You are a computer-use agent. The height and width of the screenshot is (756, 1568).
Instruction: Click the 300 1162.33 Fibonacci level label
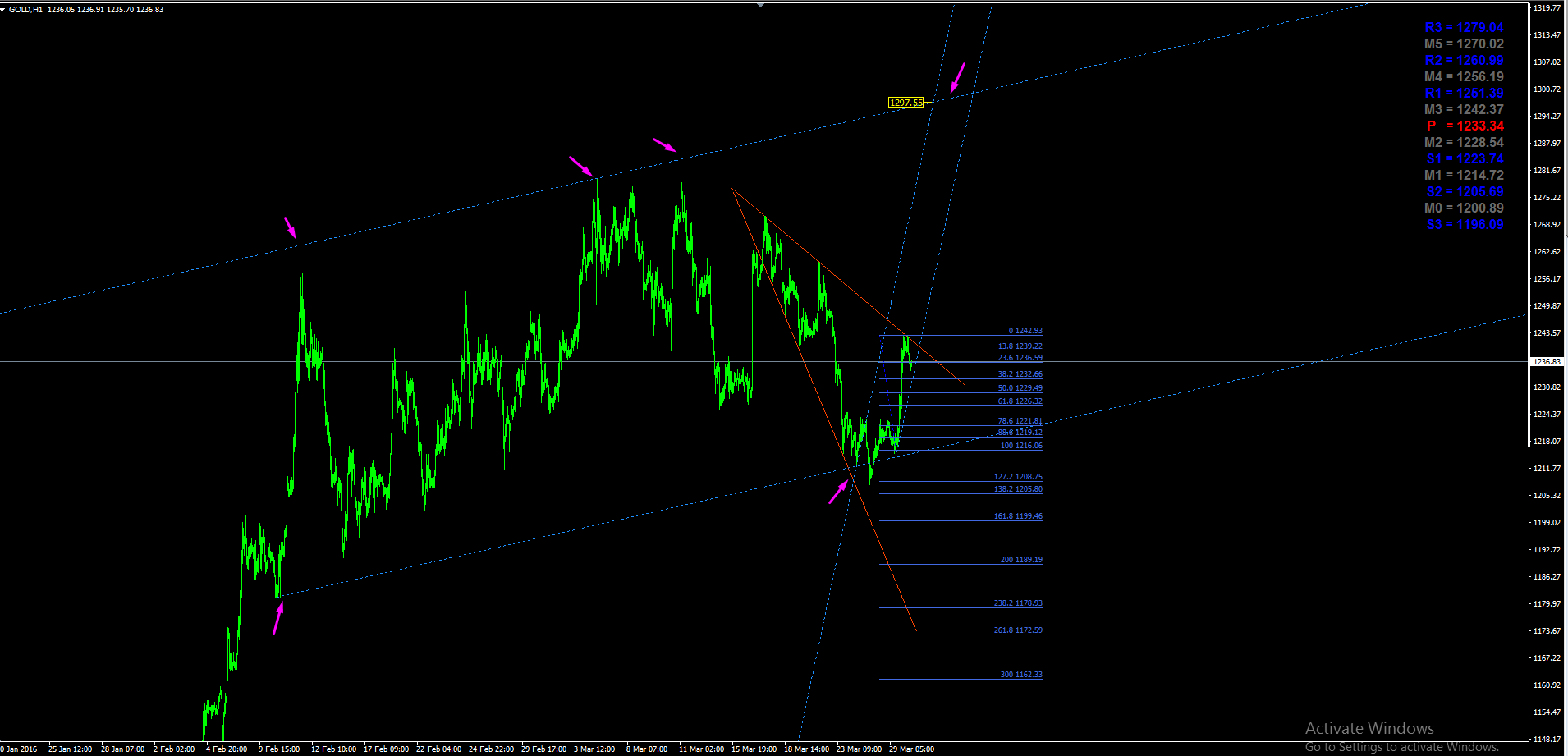pos(1021,675)
